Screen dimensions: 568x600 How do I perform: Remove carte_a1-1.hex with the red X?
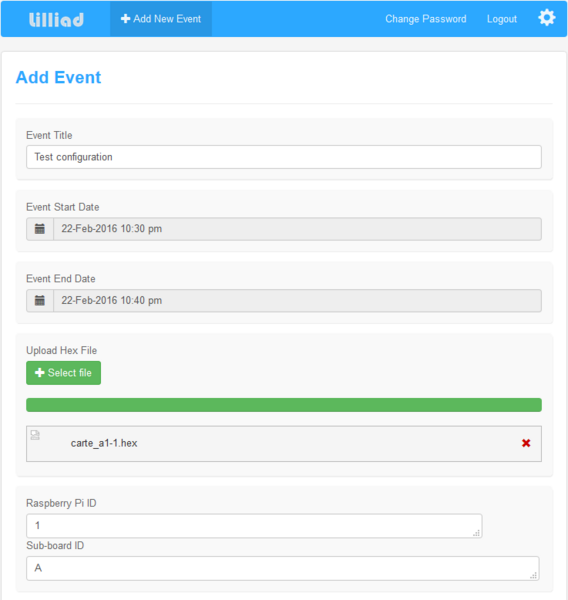coord(526,443)
